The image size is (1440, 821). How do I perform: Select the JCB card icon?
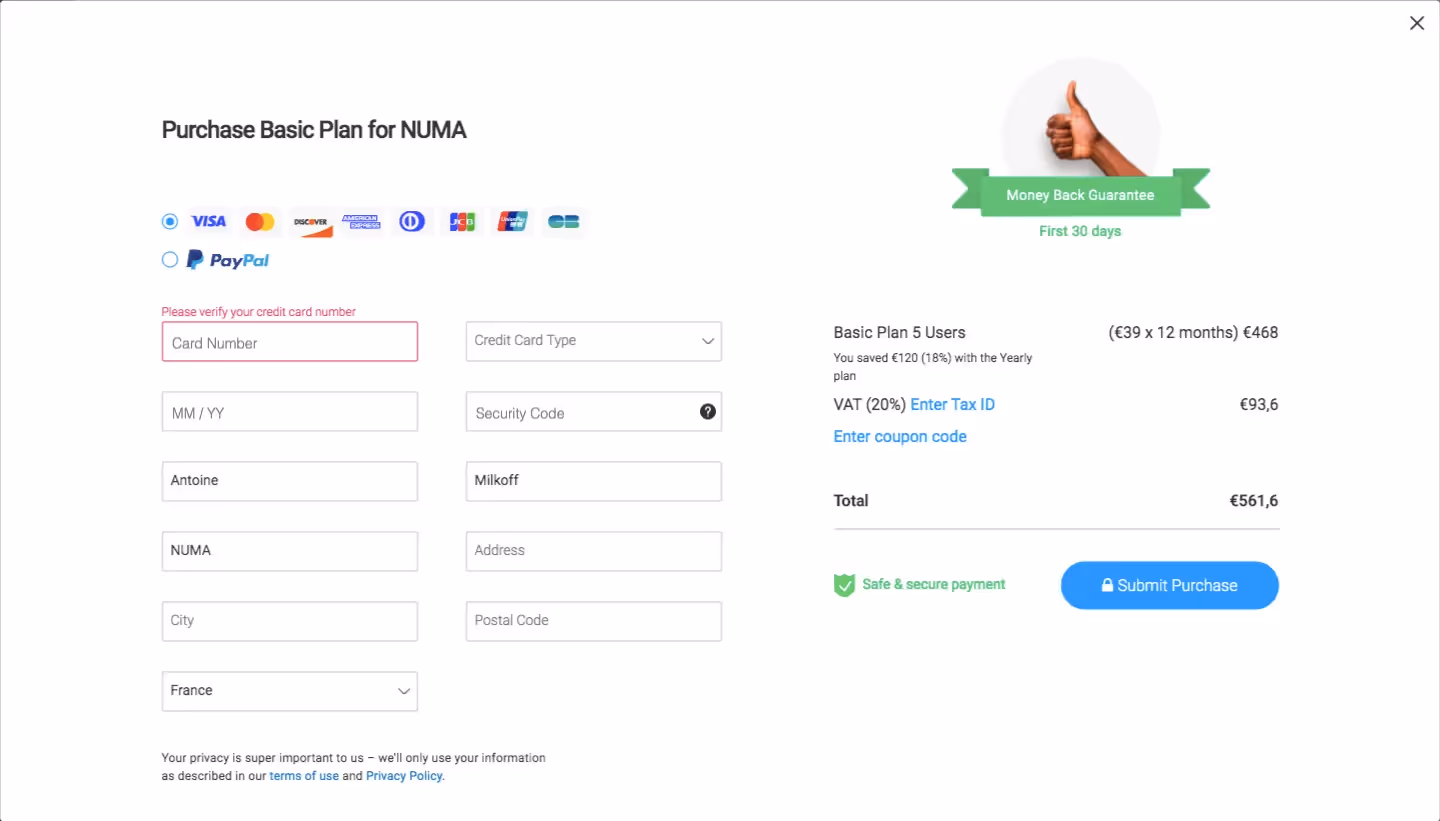point(462,221)
